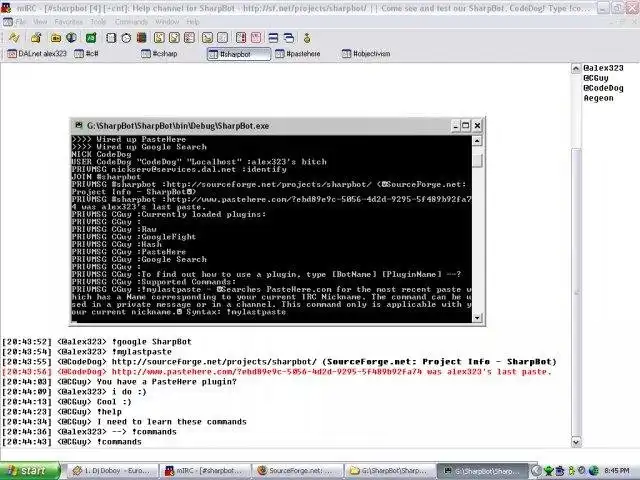640x480 pixels.
Task: Click the console window scroll up arrow
Action: [x=477, y=141]
